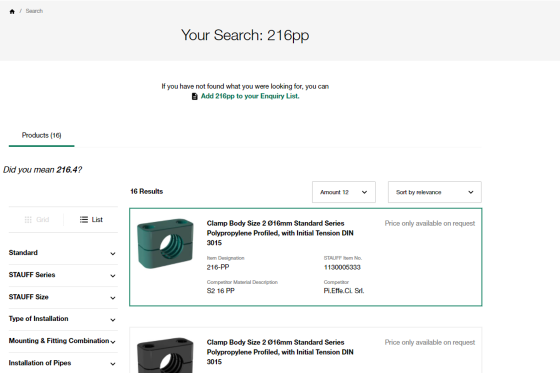Click the Grid view icon
This screenshot has width=560, height=373.
click(x=28, y=220)
